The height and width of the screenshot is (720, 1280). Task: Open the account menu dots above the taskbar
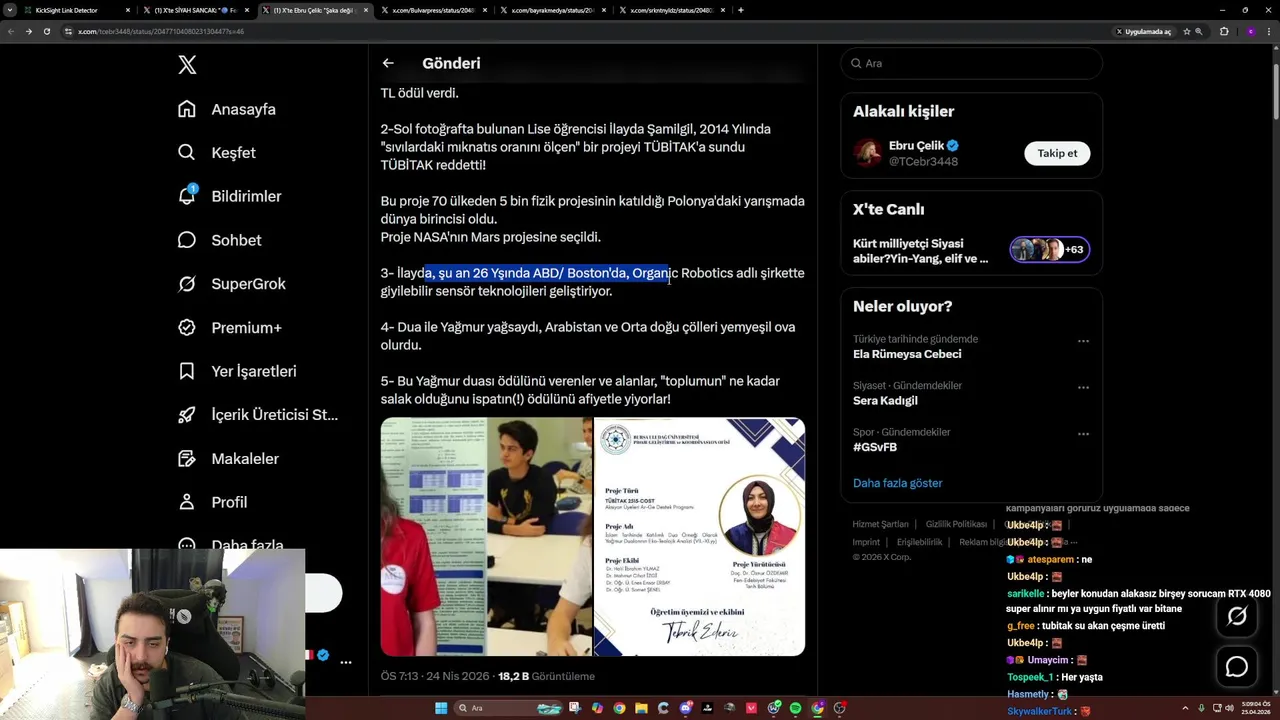(x=346, y=662)
